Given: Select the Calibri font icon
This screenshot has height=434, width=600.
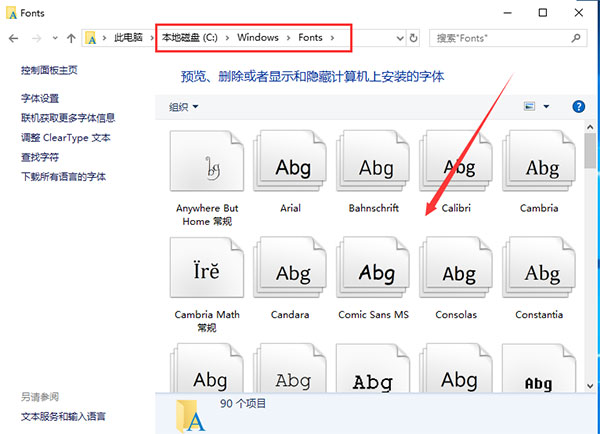Looking at the screenshot, I should [456, 161].
